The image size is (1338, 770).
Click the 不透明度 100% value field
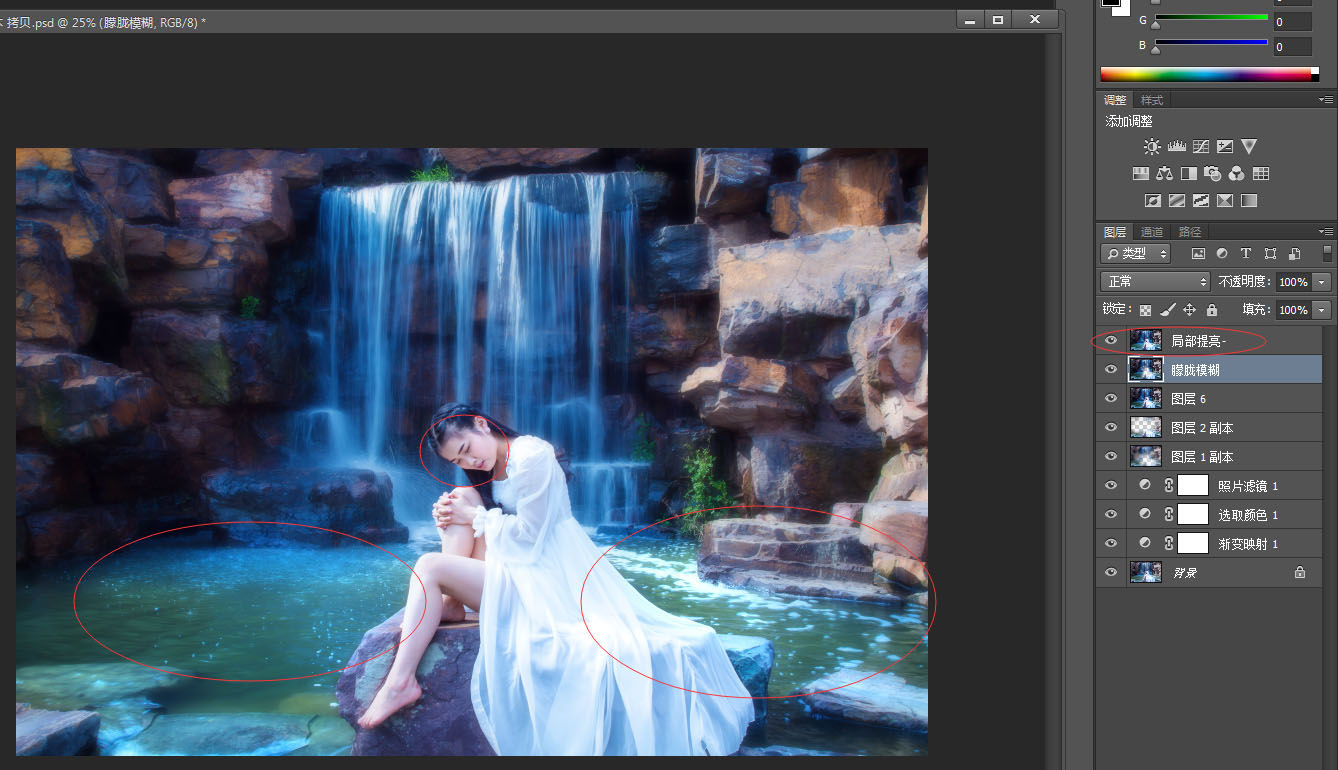click(1294, 282)
